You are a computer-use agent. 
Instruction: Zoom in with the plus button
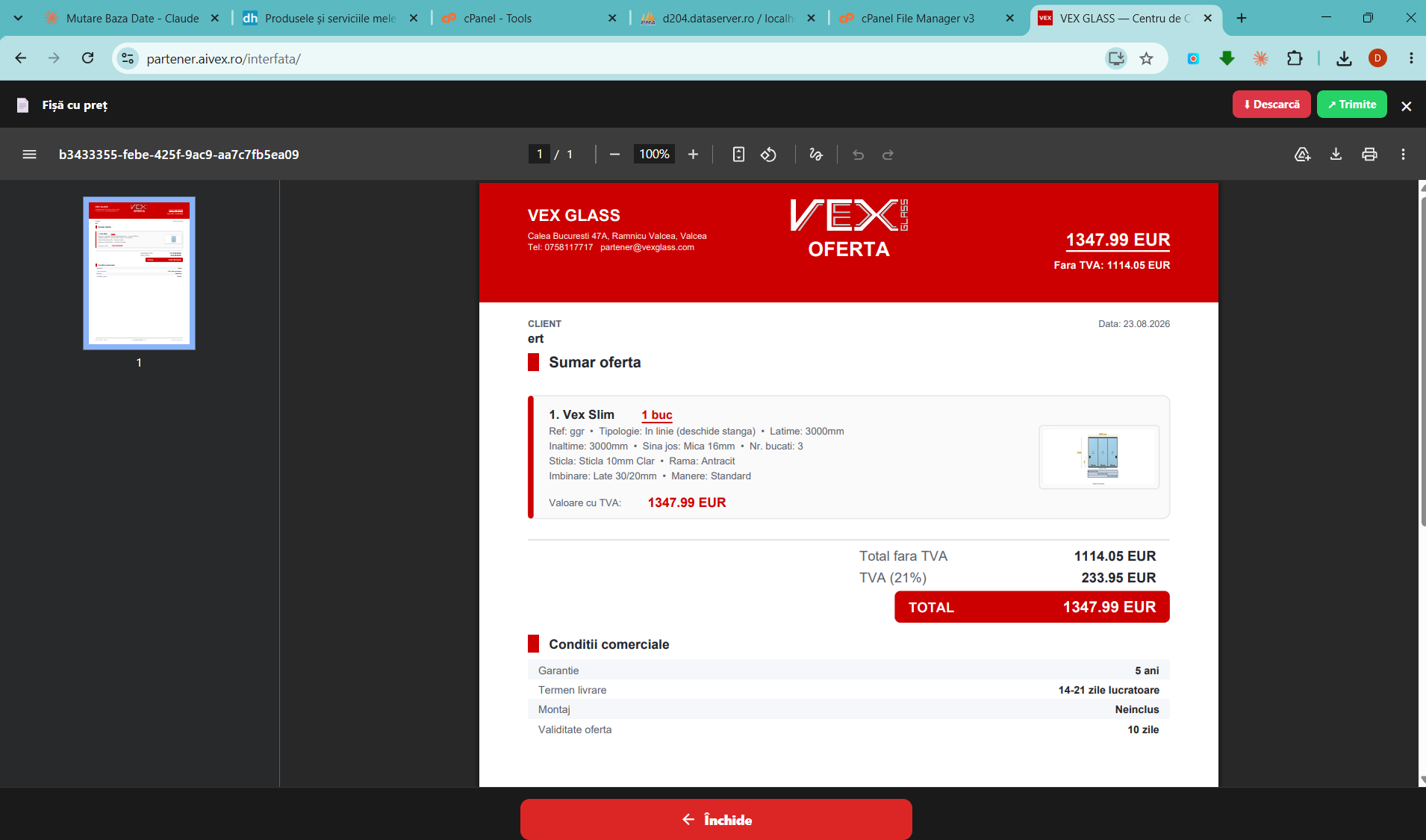[693, 155]
